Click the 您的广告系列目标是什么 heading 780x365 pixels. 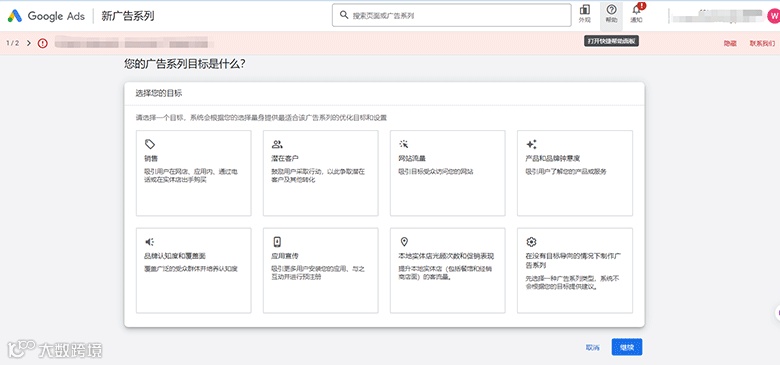tap(184, 64)
